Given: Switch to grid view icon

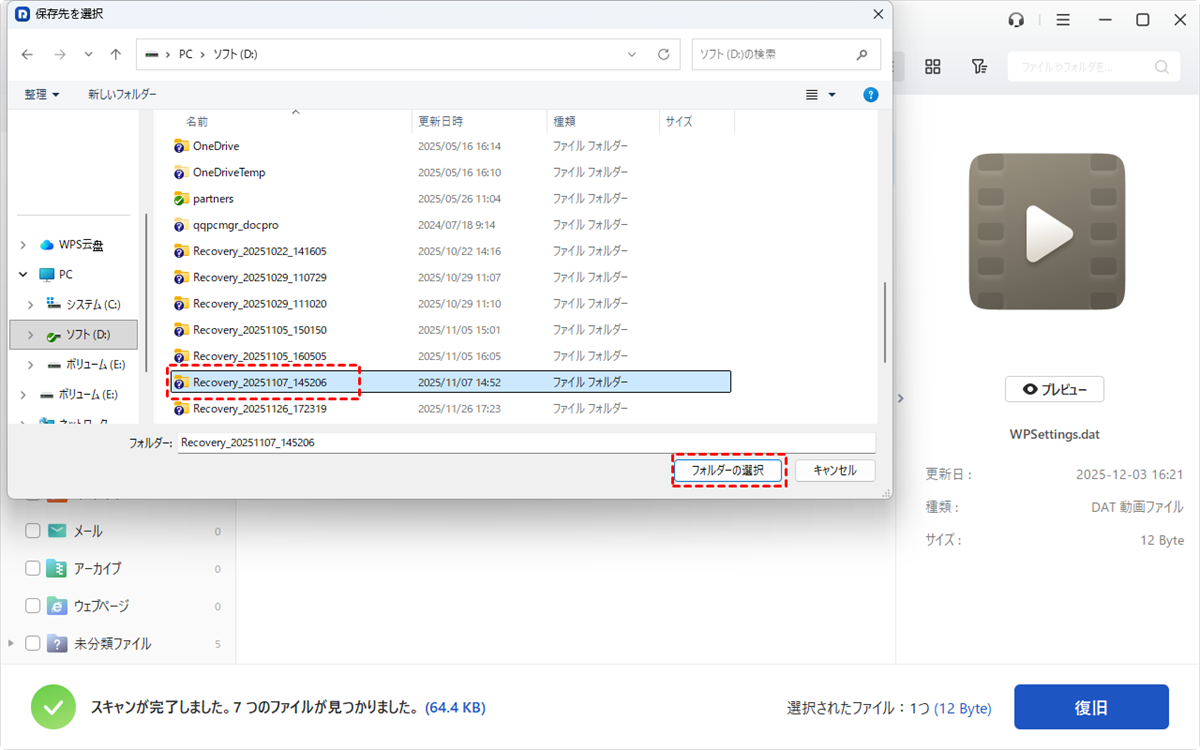Looking at the screenshot, I should [x=932, y=67].
